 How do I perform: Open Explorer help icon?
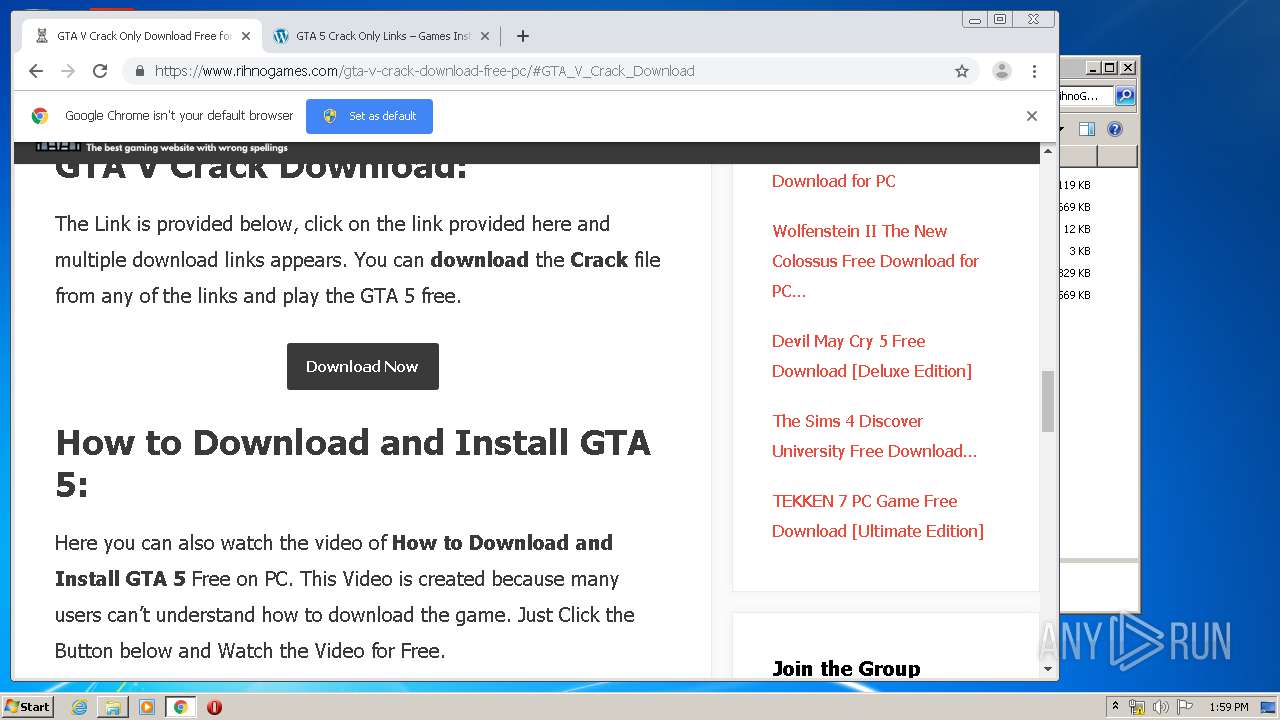1115,129
